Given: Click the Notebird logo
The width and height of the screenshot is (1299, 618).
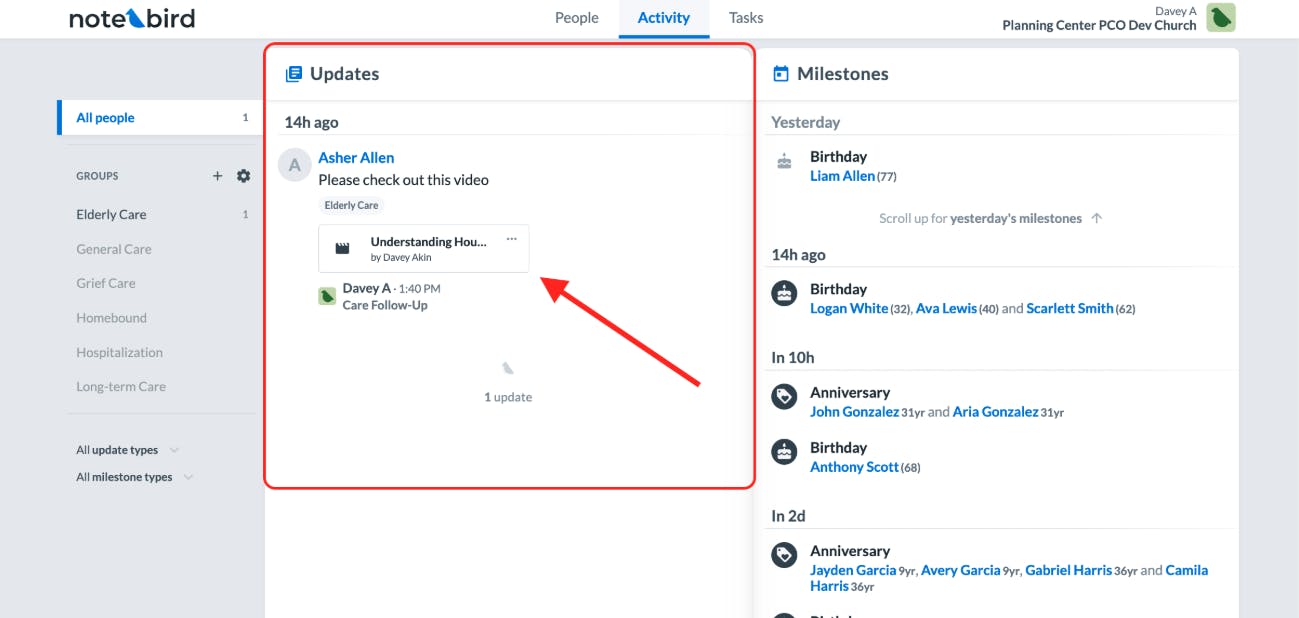Looking at the screenshot, I should pyautogui.click(x=132, y=18).
